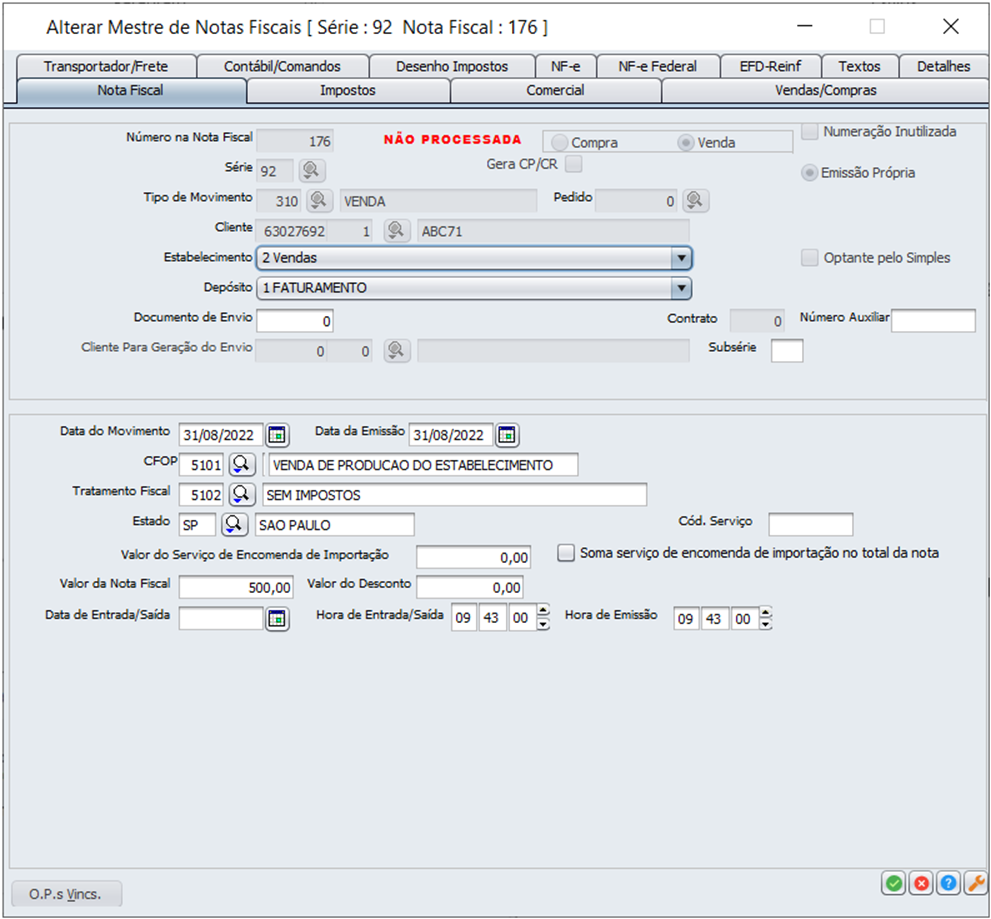Switch to Contábil/Comandos tab
The width and height of the screenshot is (991, 919).
coord(283,66)
